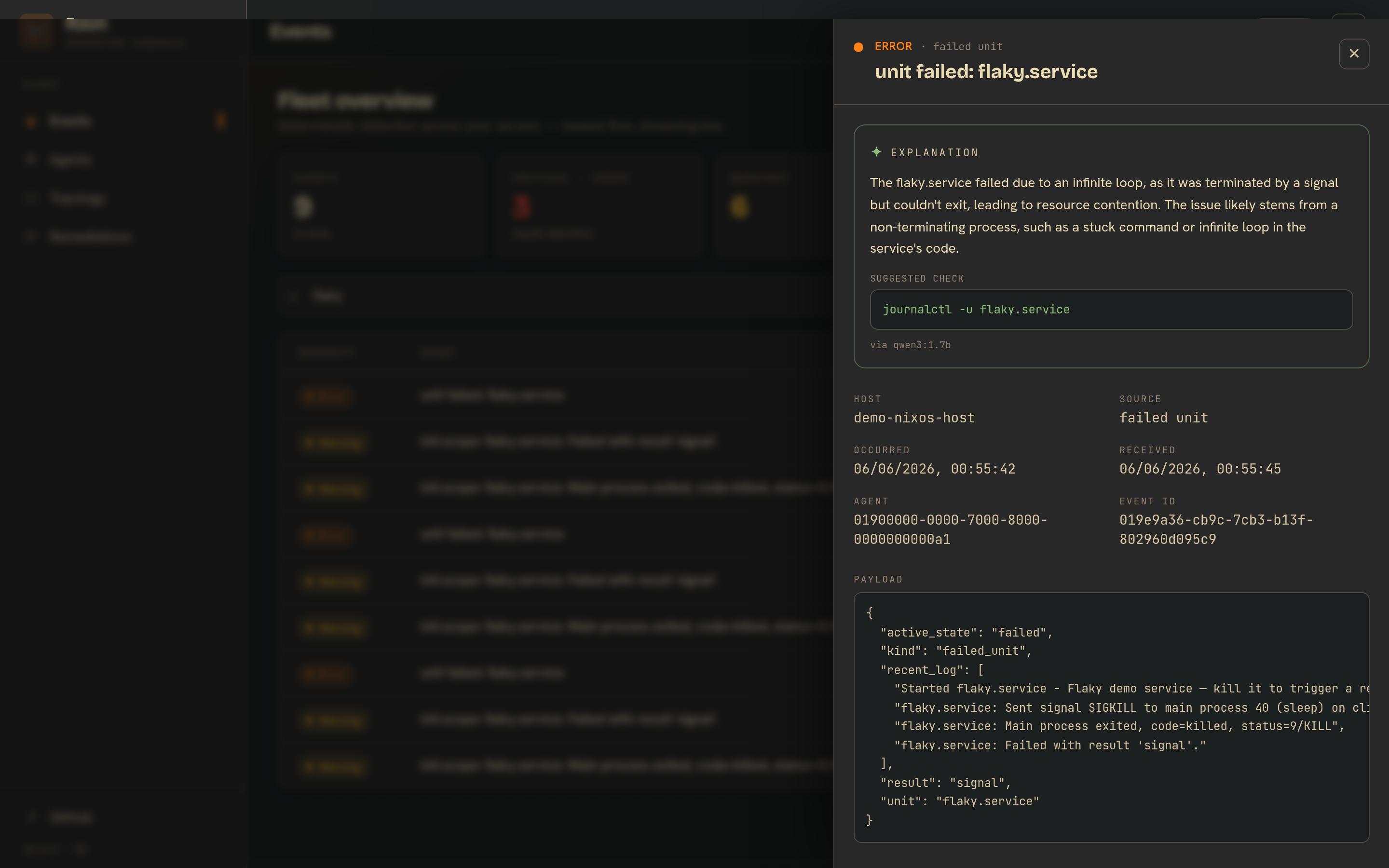Click the EXPLANATION heading
Image resolution: width=1389 pixels, height=868 pixels.
pos(934,153)
